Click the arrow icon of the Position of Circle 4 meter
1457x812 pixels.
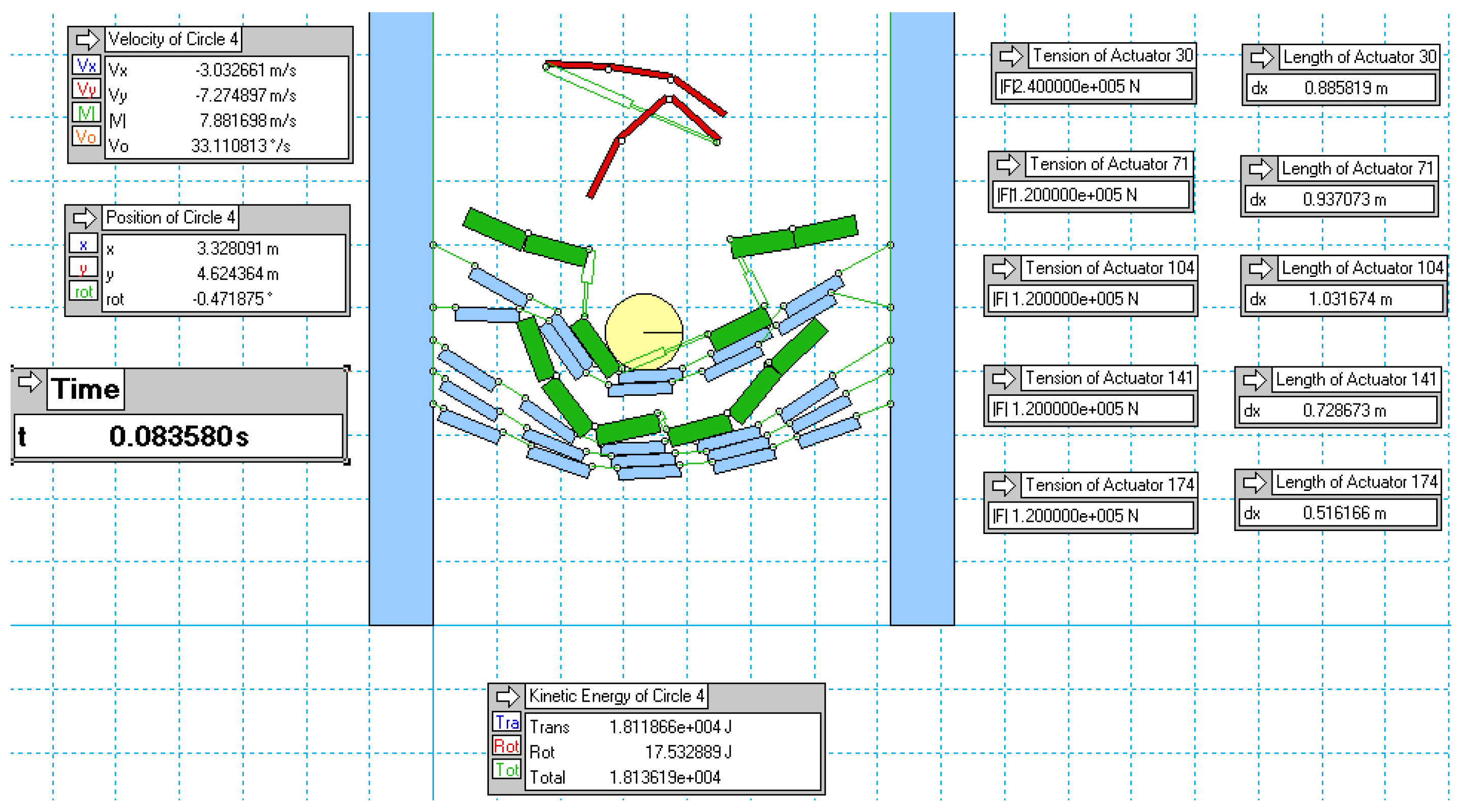pyautogui.click(x=85, y=217)
